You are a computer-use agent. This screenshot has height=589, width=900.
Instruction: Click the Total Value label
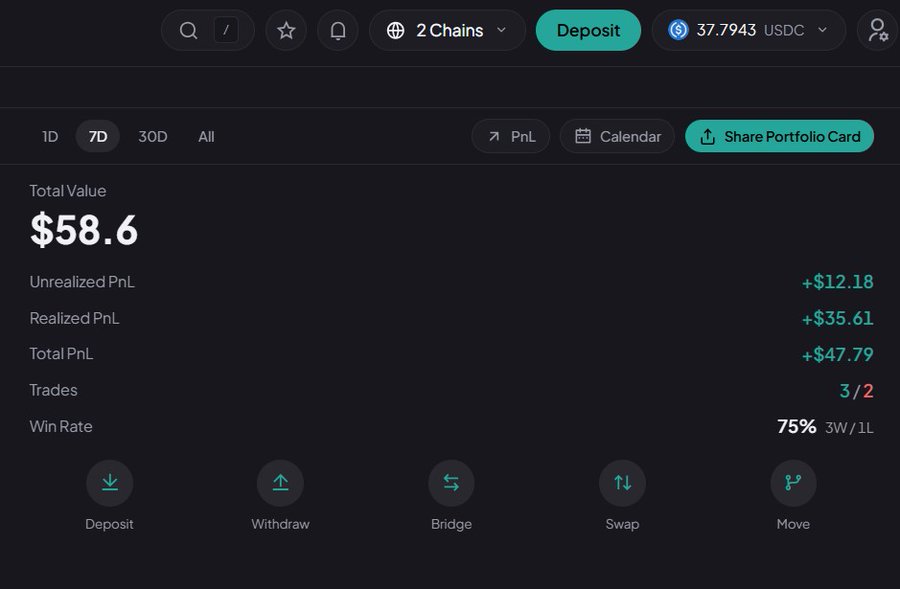coord(68,191)
